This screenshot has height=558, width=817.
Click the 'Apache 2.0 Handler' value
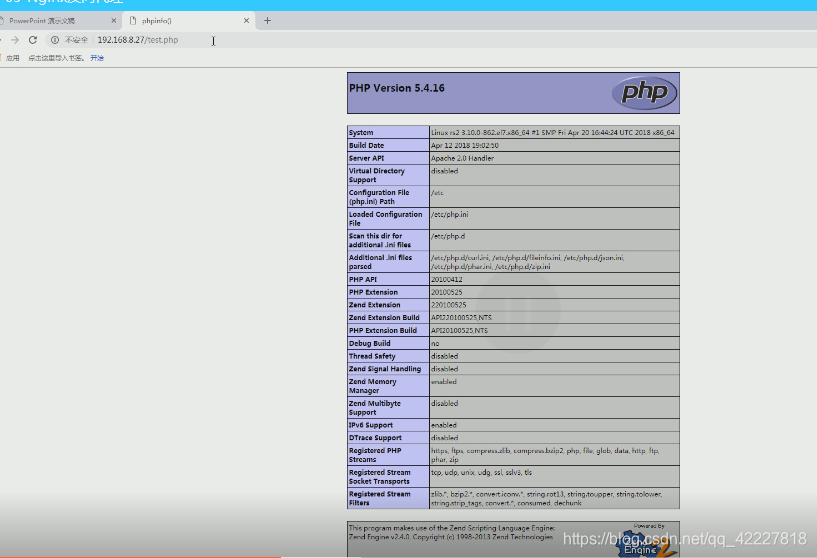(x=462, y=158)
